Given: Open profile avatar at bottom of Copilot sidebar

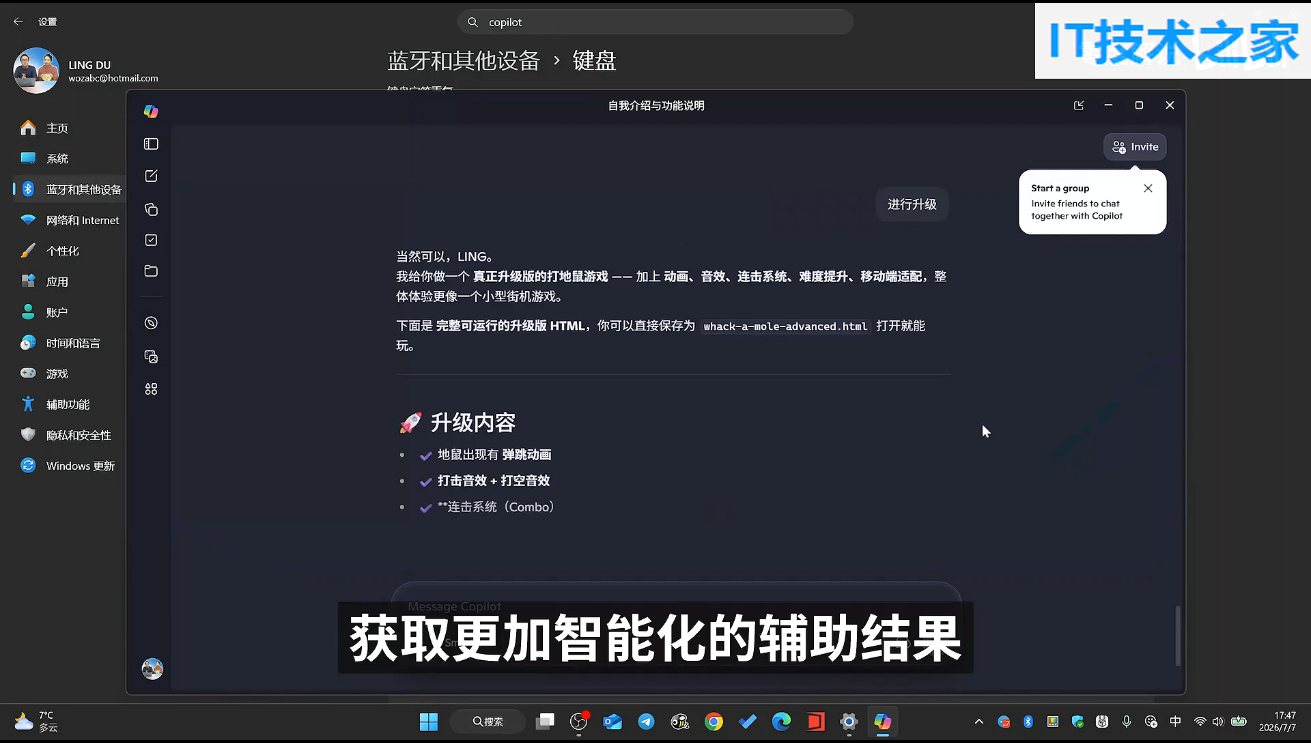Looking at the screenshot, I should tap(152, 669).
